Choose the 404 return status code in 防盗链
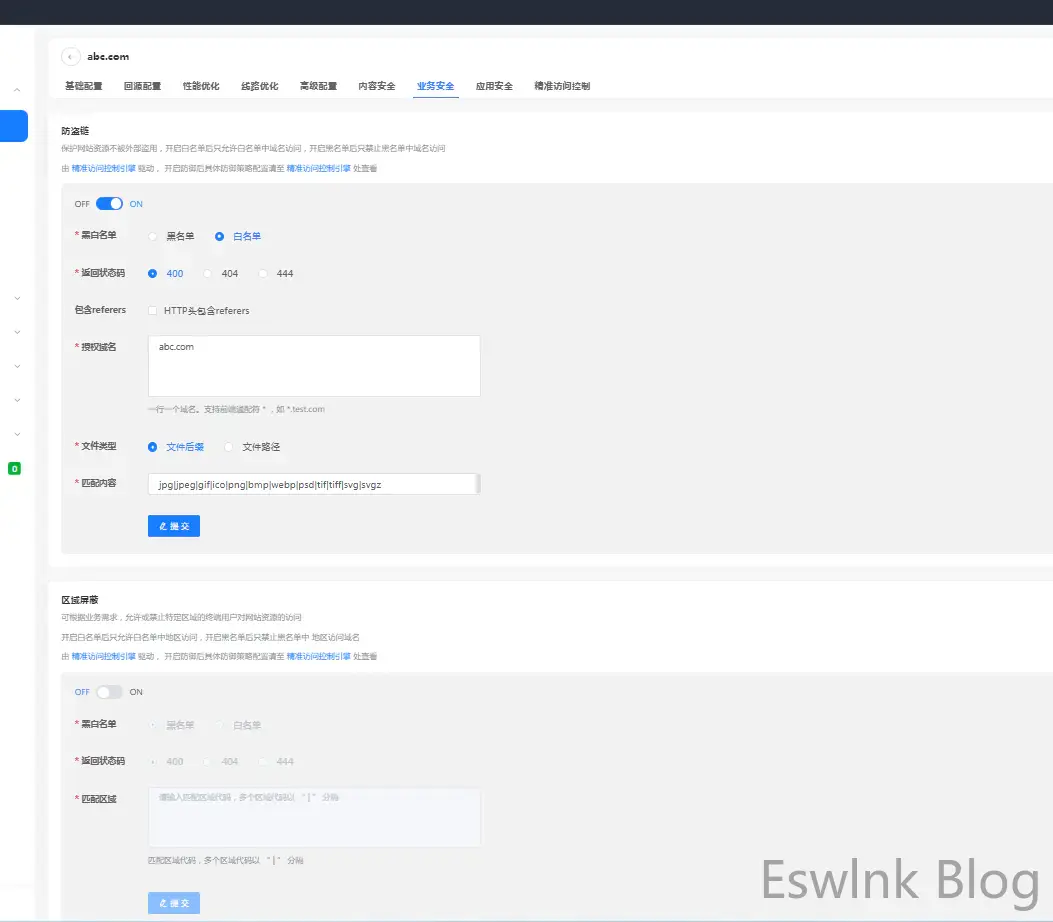This screenshot has height=922, width=1053. [x=208, y=274]
